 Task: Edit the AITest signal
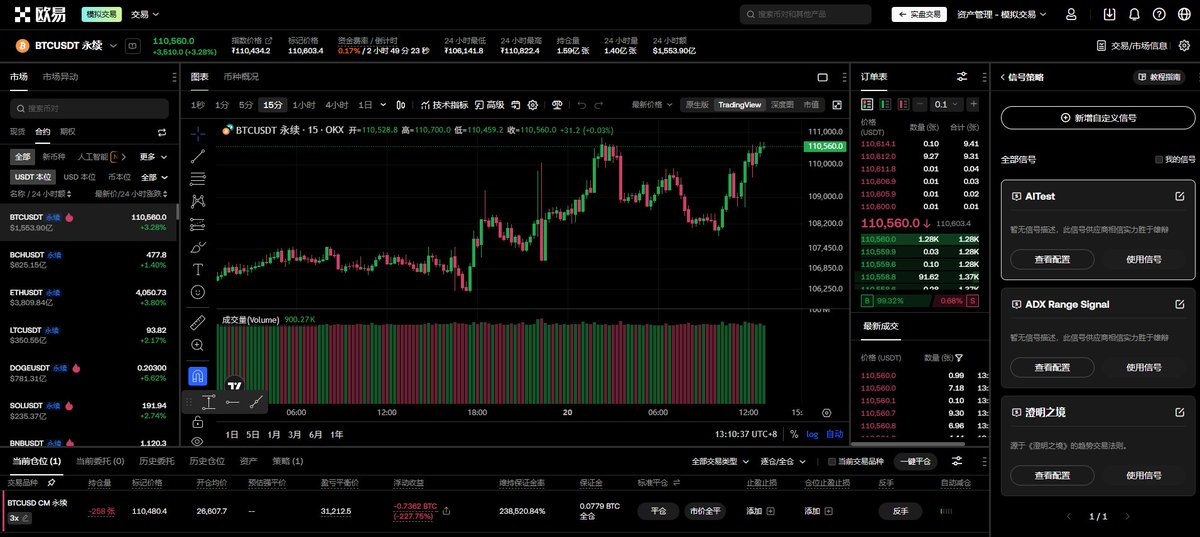tap(1180, 196)
